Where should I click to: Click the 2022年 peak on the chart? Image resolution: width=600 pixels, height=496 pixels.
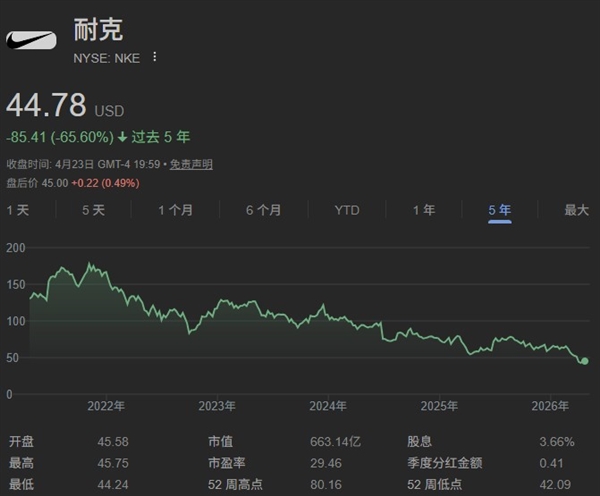click(91, 264)
